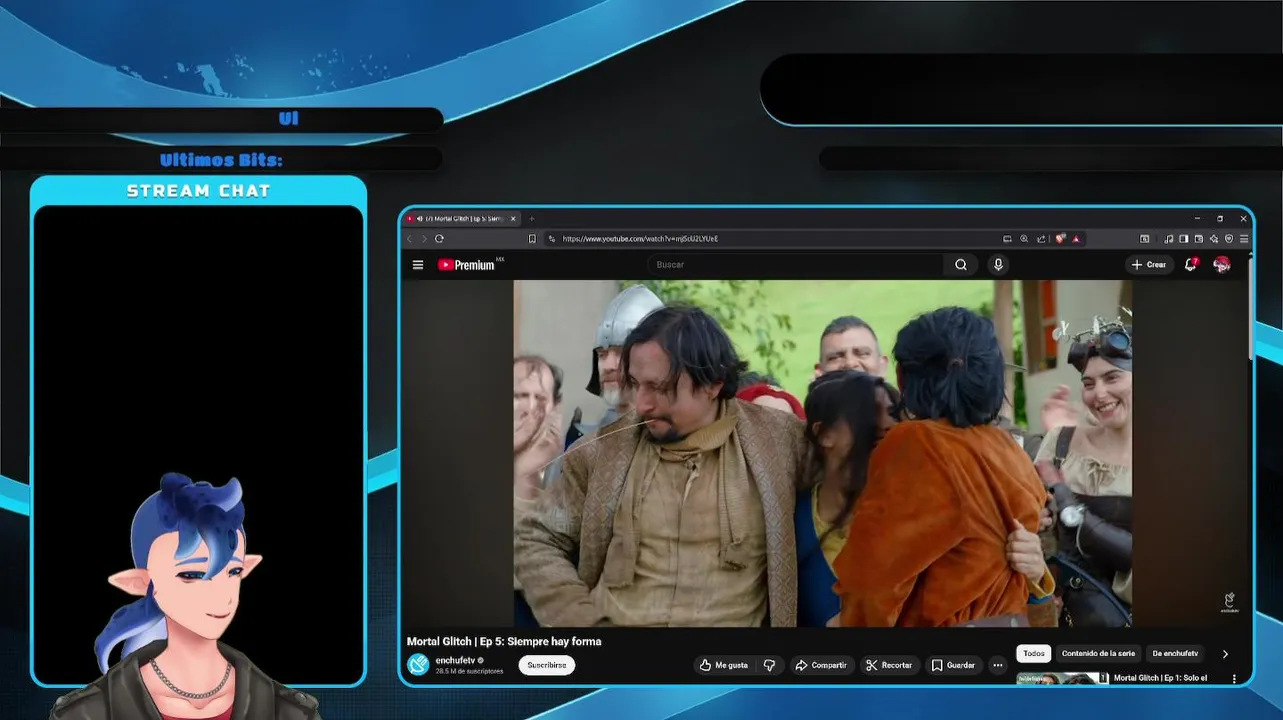Click the YouTube Premium logo
The height and width of the screenshot is (720, 1283).
point(466,265)
